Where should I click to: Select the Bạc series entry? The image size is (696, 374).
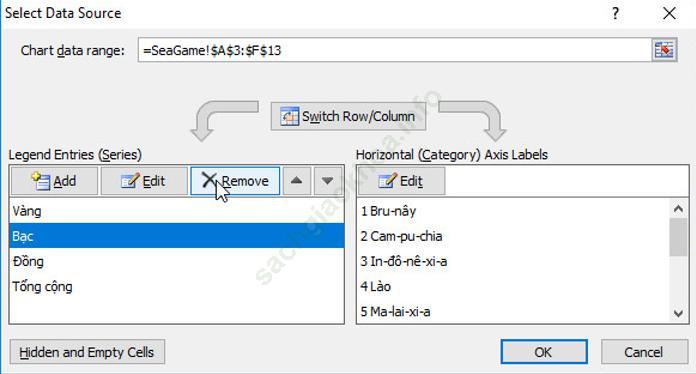[x=176, y=236]
